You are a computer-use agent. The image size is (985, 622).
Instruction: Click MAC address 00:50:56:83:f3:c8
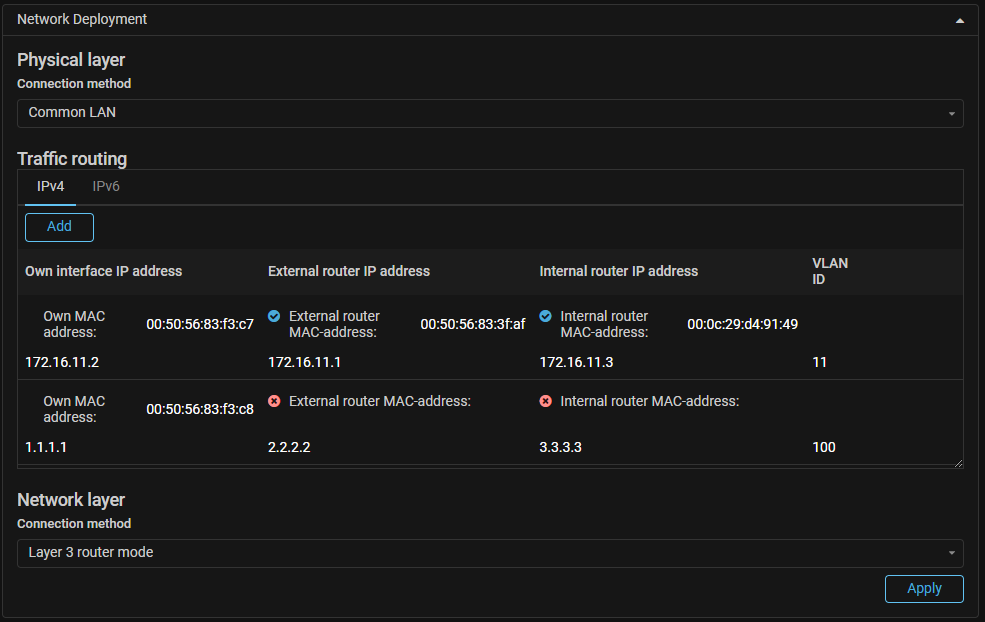(x=200, y=409)
